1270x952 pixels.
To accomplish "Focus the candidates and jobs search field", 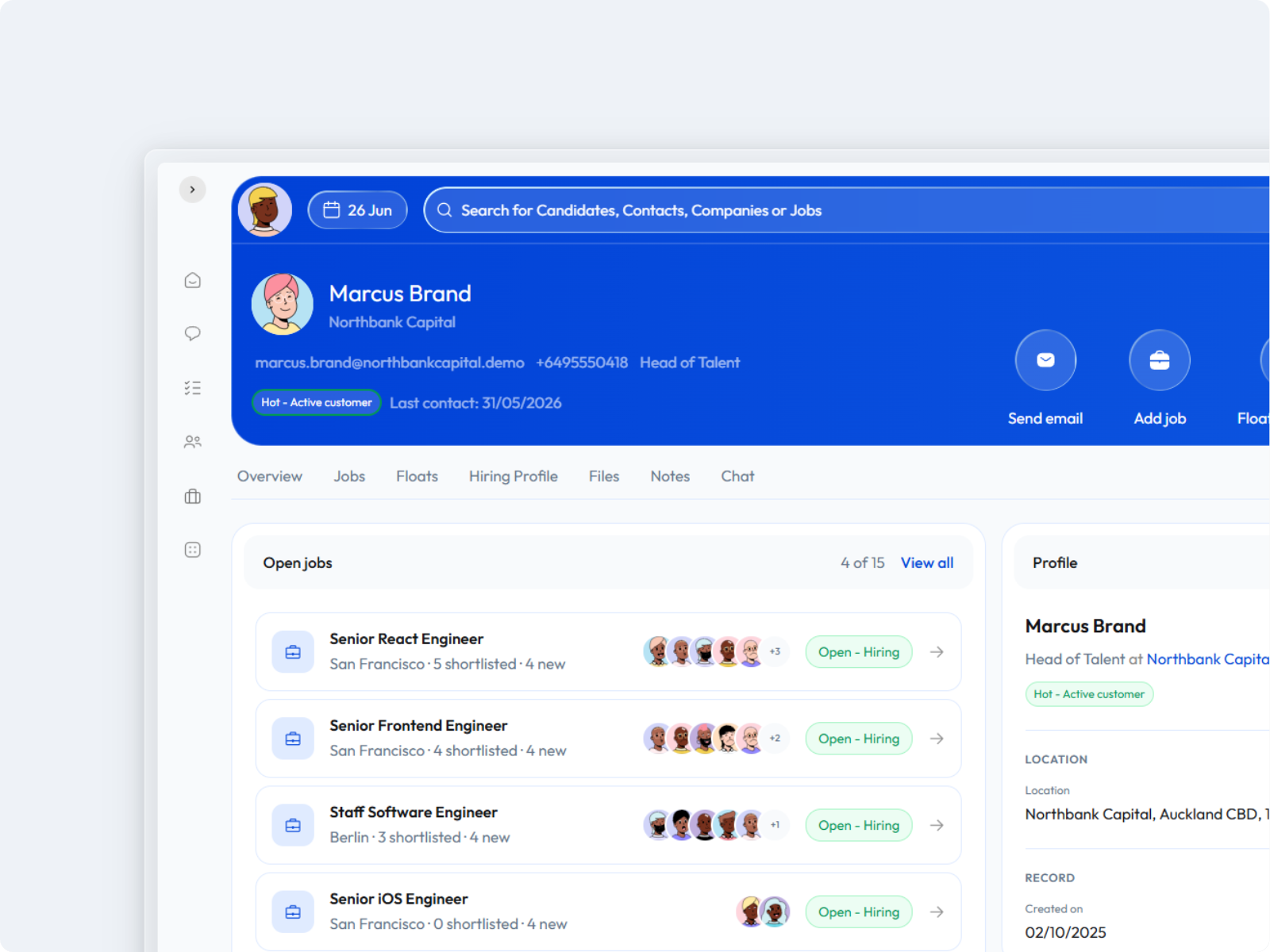I will (x=846, y=210).
